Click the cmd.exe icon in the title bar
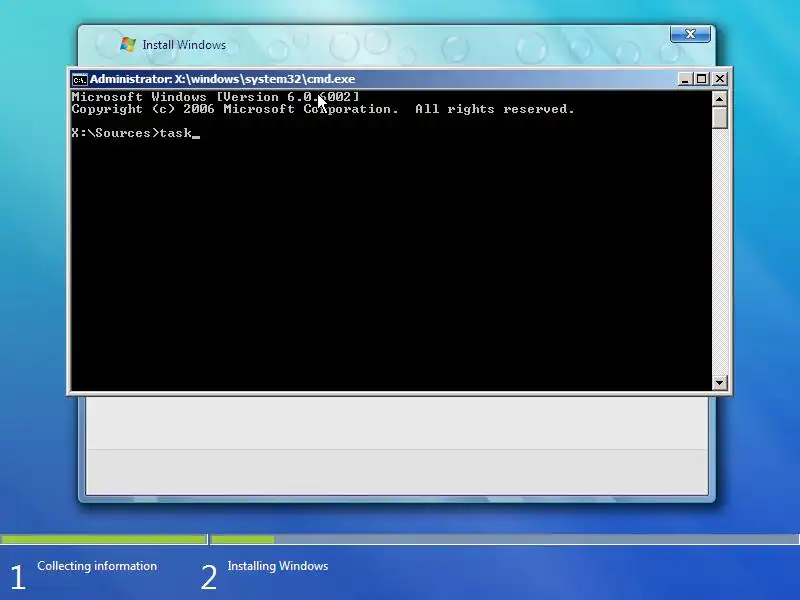This screenshot has height=600, width=800. click(80, 80)
